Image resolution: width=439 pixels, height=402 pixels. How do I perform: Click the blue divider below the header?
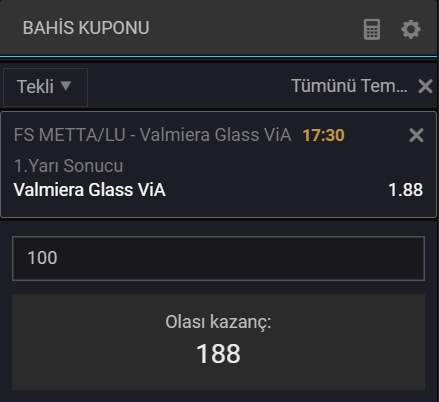(218, 57)
